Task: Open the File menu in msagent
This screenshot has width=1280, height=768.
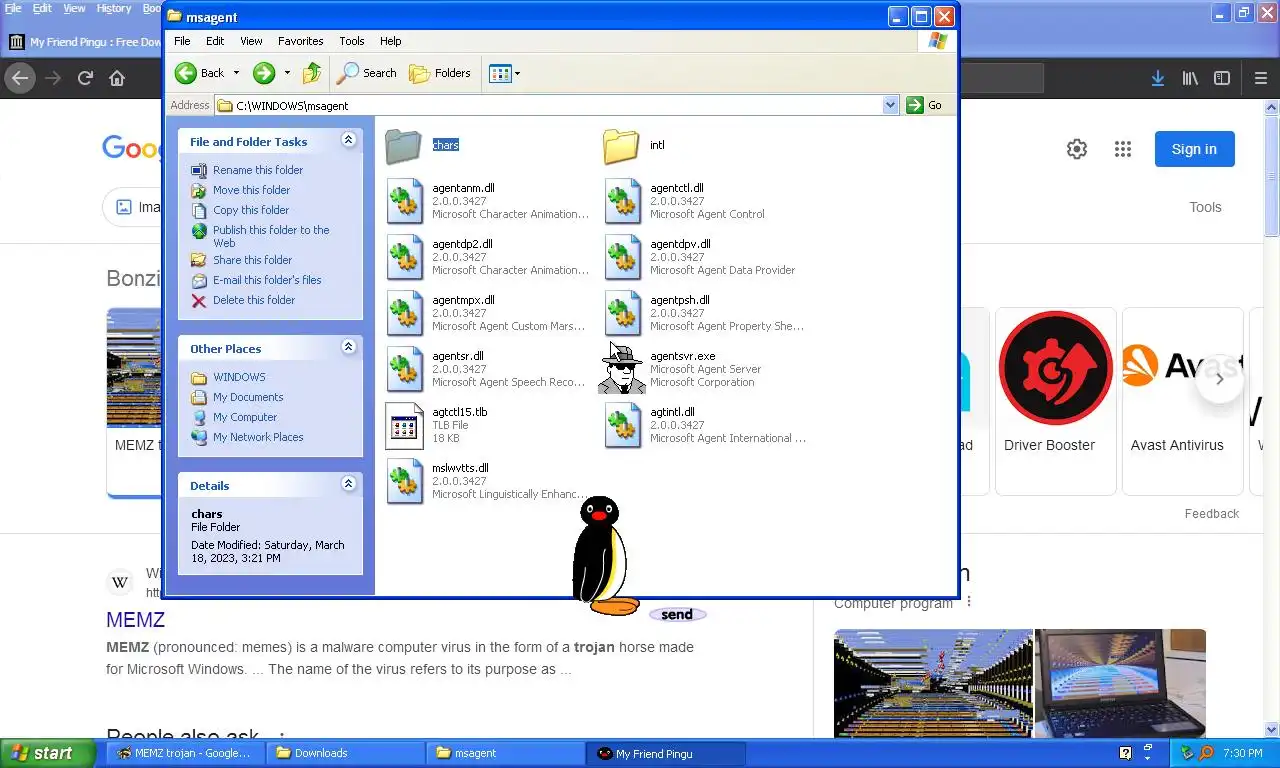Action: click(x=182, y=41)
